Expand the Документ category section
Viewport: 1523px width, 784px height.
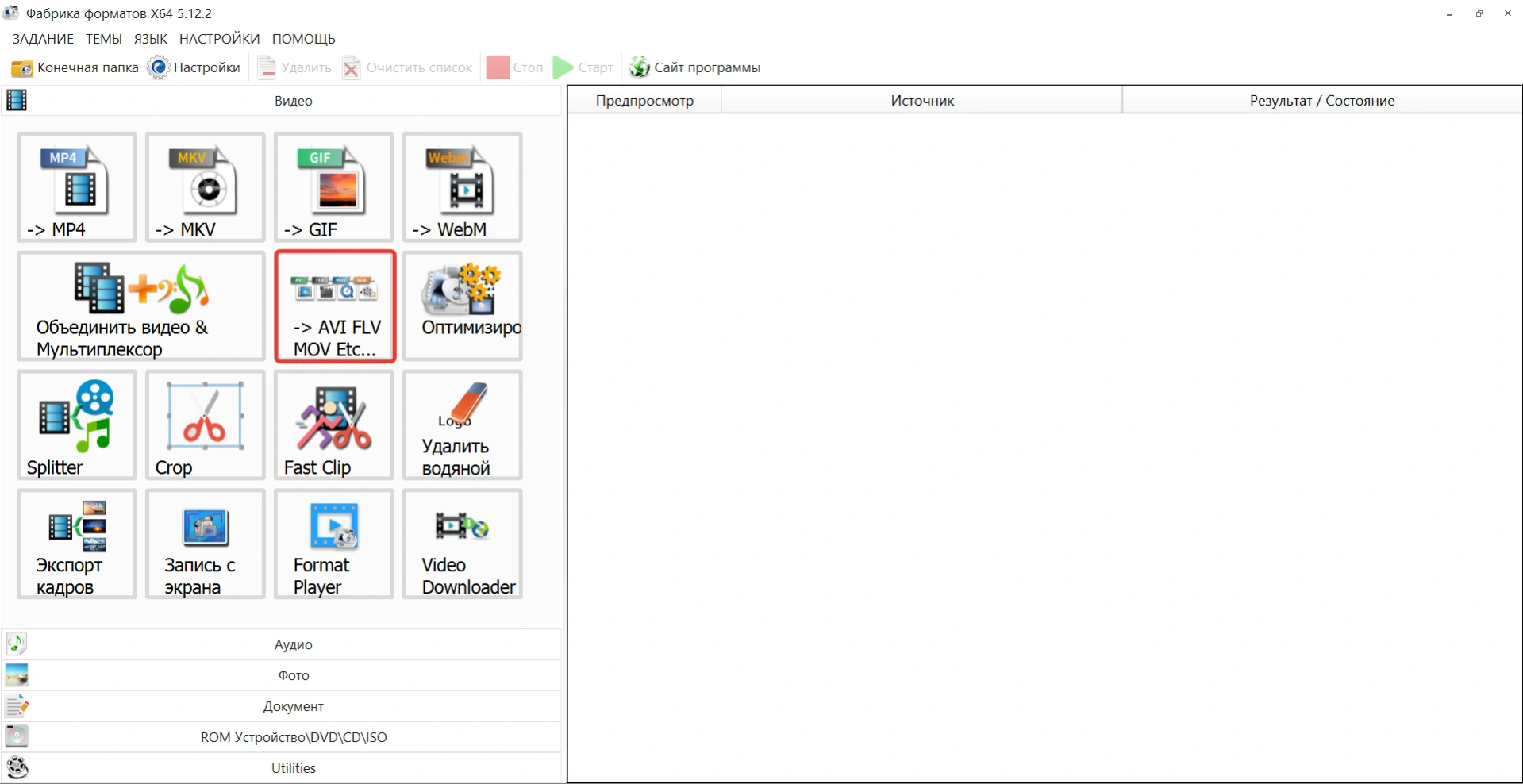point(293,706)
